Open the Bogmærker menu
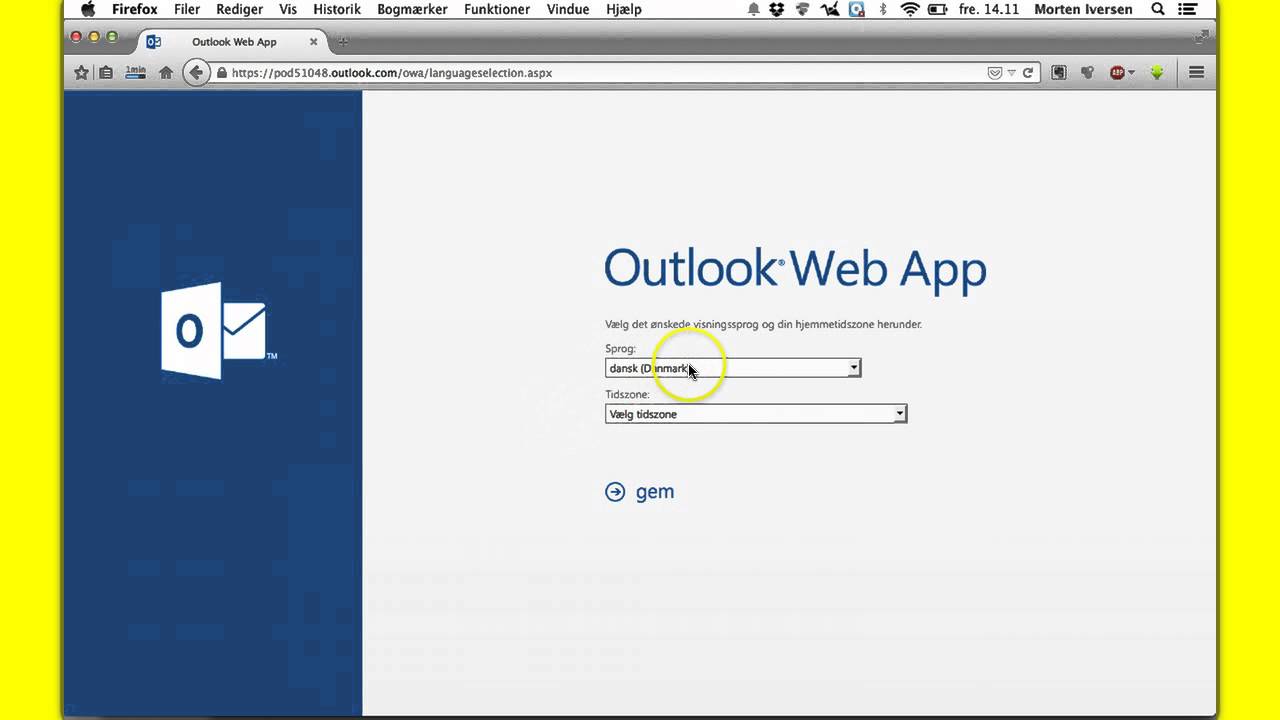This screenshot has width=1280, height=720. click(x=412, y=9)
